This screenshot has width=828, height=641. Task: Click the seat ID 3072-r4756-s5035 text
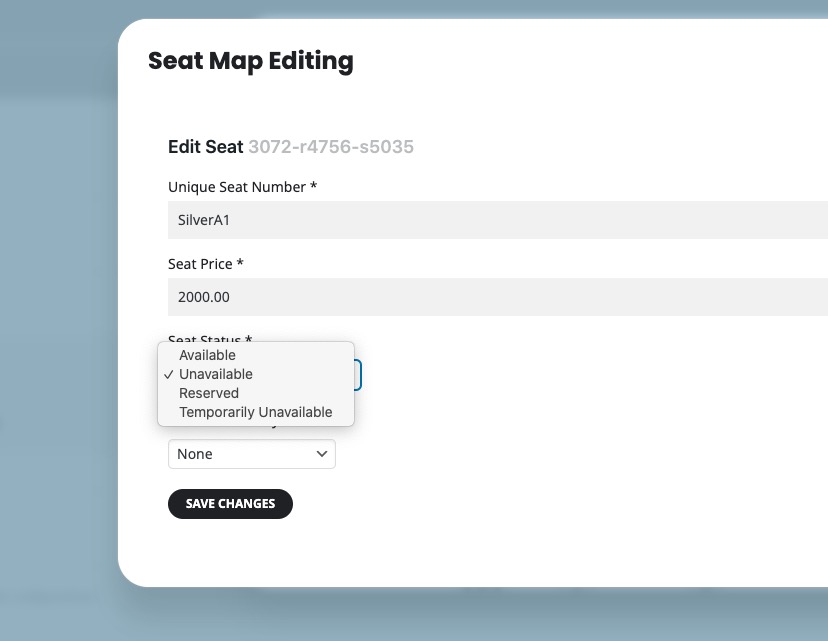(331, 147)
